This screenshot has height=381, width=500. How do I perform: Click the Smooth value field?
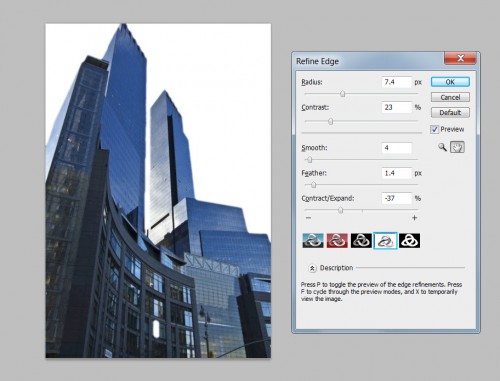[397, 148]
